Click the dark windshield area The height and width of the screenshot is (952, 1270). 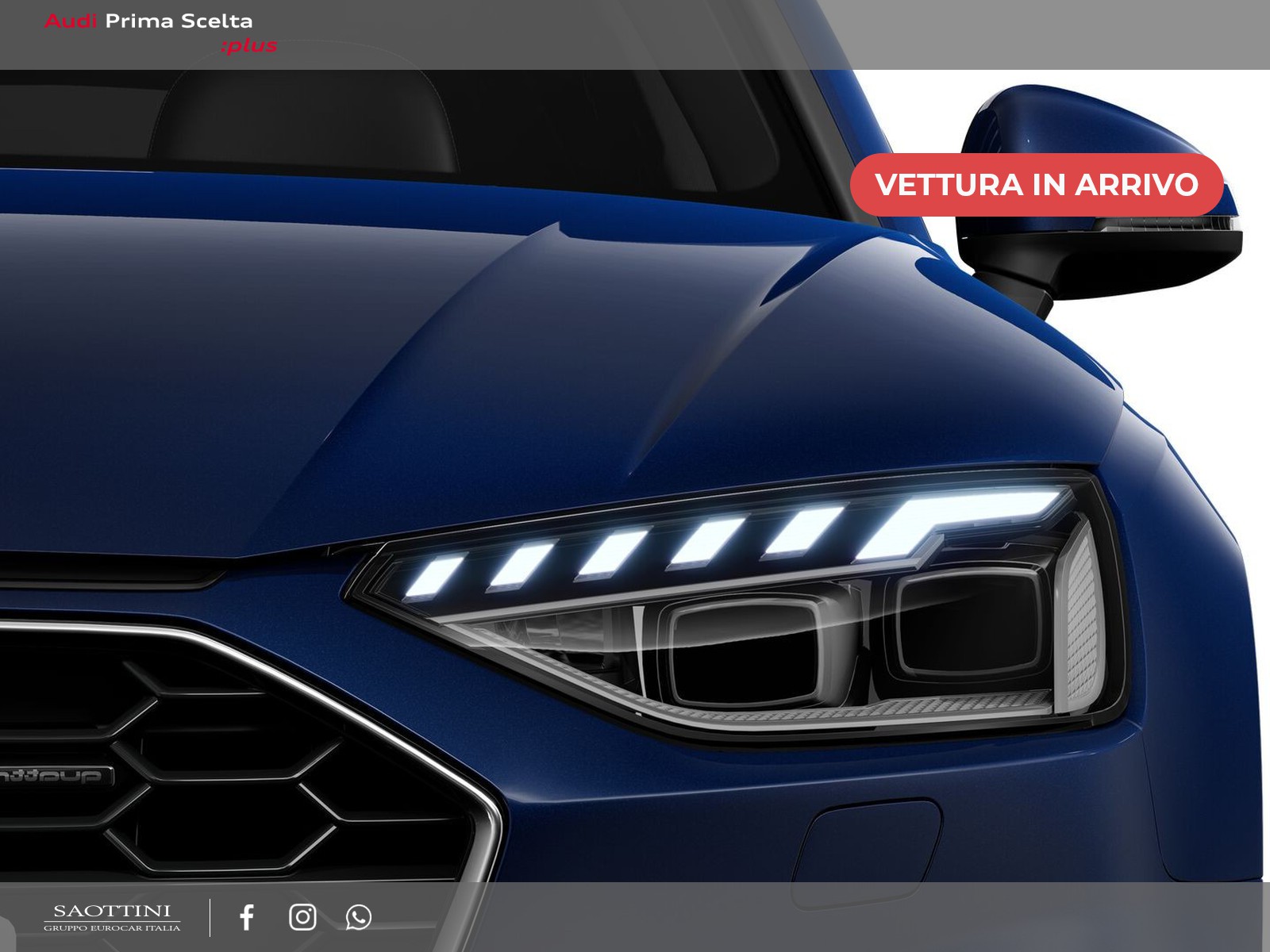[397, 119]
